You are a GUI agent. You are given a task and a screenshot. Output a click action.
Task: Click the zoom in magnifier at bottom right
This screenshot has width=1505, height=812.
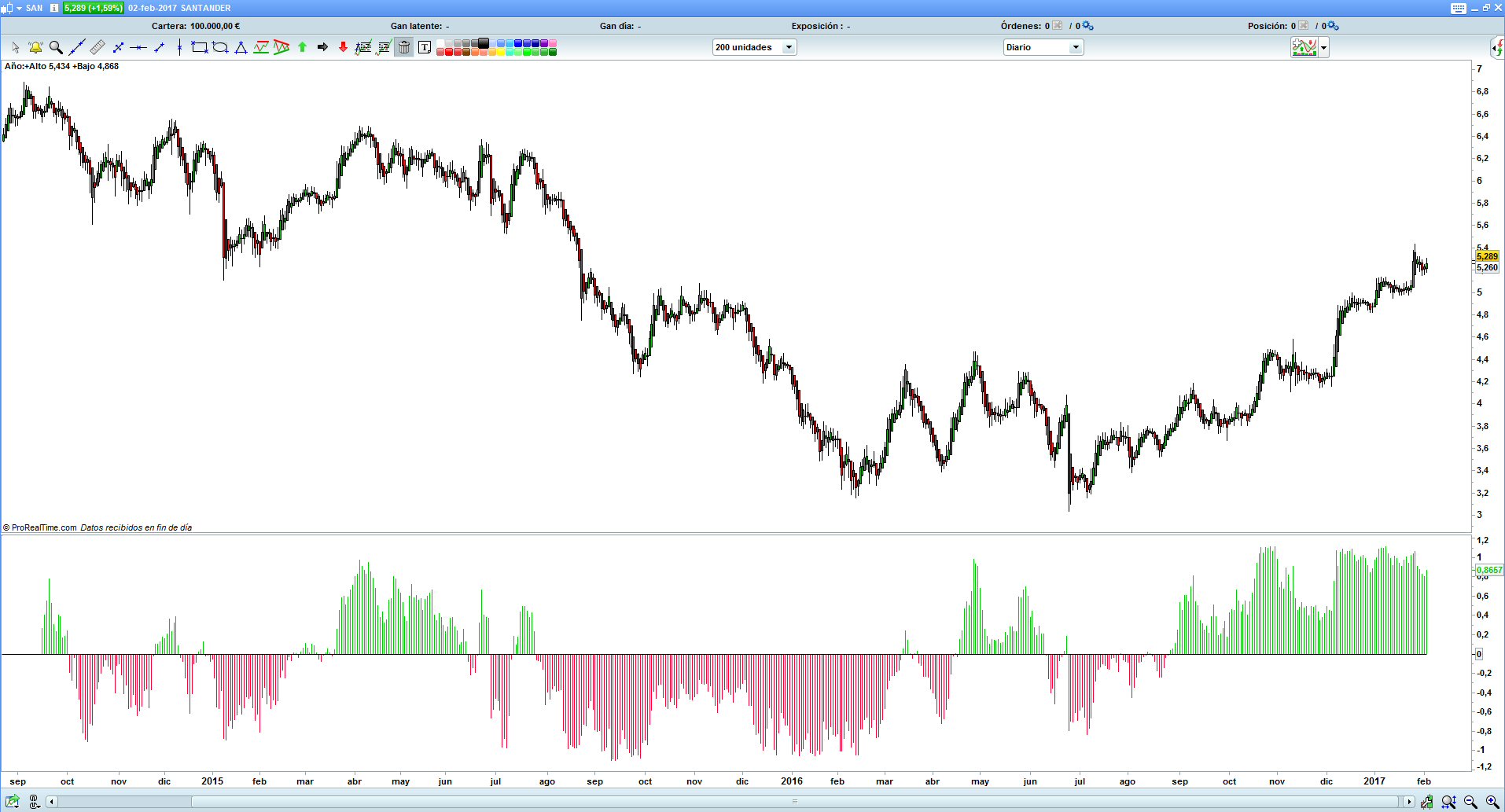[1492, 802]
